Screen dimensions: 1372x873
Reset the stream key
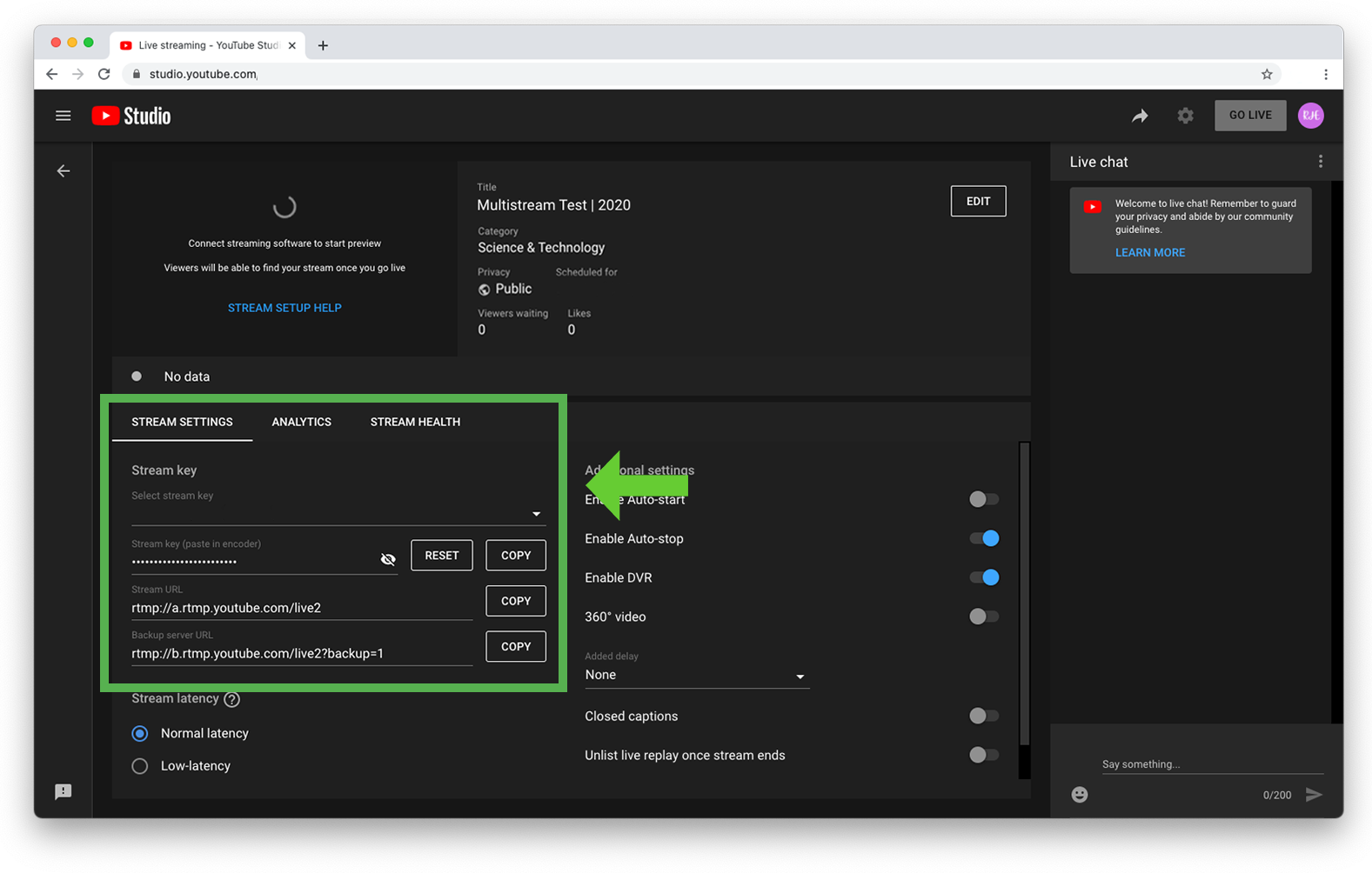442,556
